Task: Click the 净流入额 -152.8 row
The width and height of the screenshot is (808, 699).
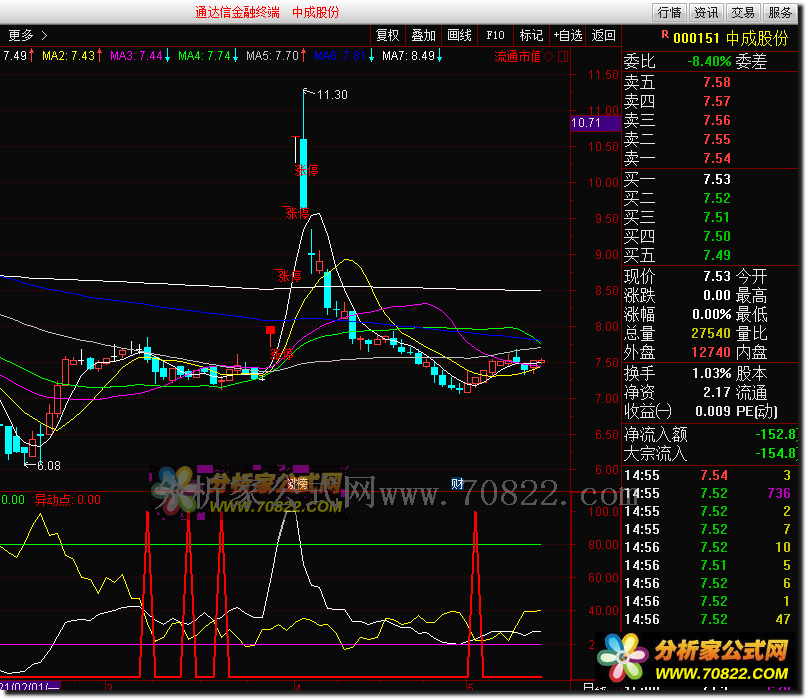Action: (x=711, y=435)
